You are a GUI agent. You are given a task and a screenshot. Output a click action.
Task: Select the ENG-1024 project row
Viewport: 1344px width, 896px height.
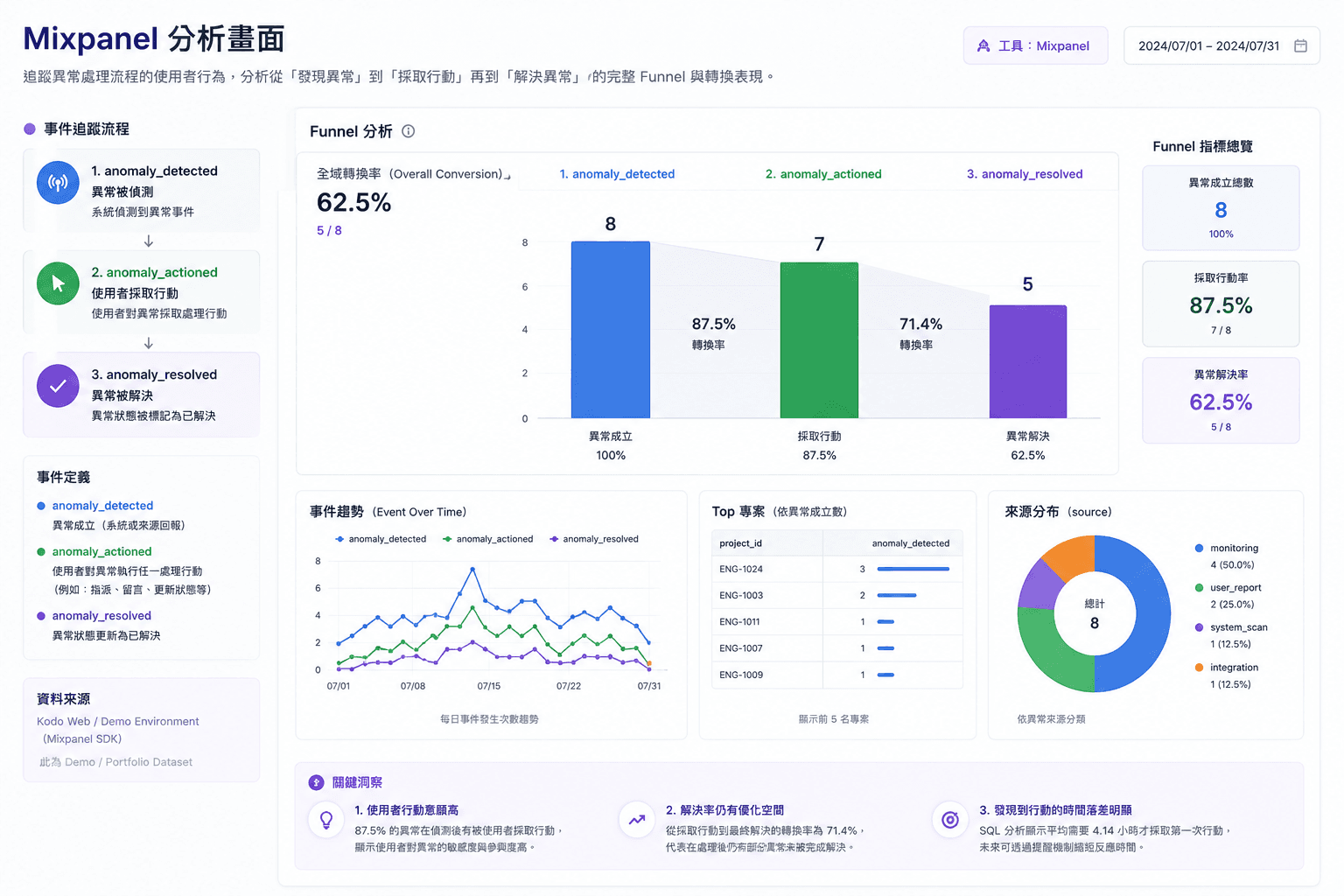836,569
